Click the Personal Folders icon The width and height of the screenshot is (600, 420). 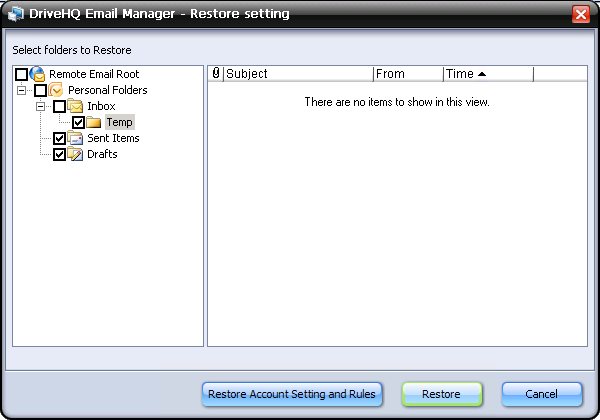point(57,90)
